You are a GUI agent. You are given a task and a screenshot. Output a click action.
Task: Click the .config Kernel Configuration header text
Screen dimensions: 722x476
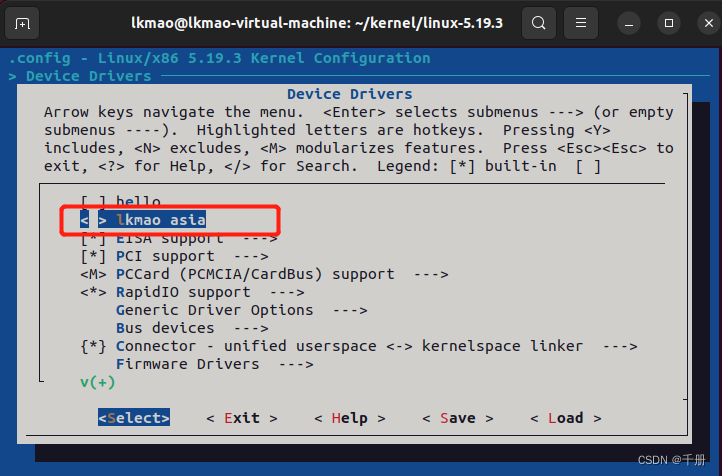coord(220,58)
